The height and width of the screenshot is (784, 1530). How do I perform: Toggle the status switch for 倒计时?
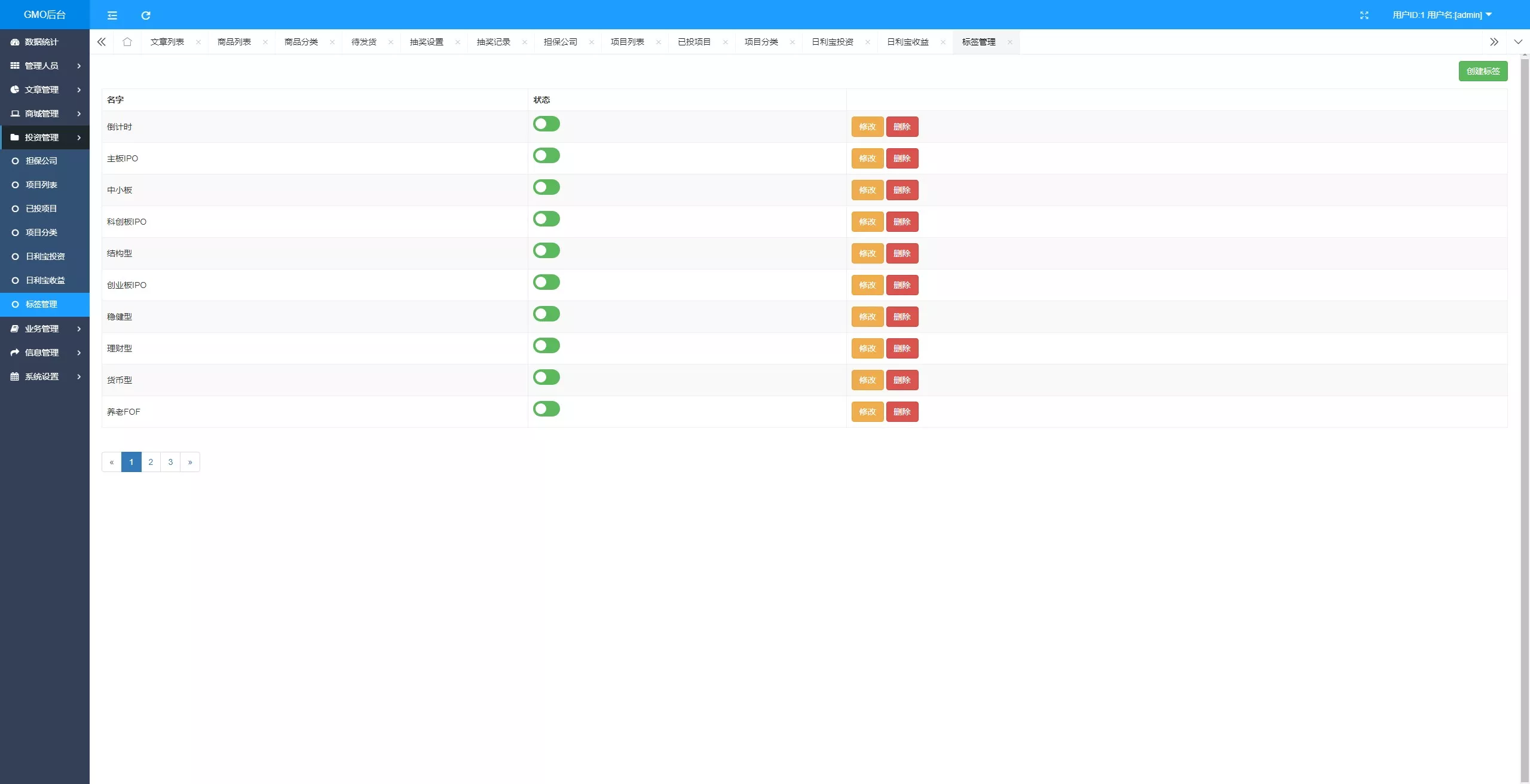point(546,124)
